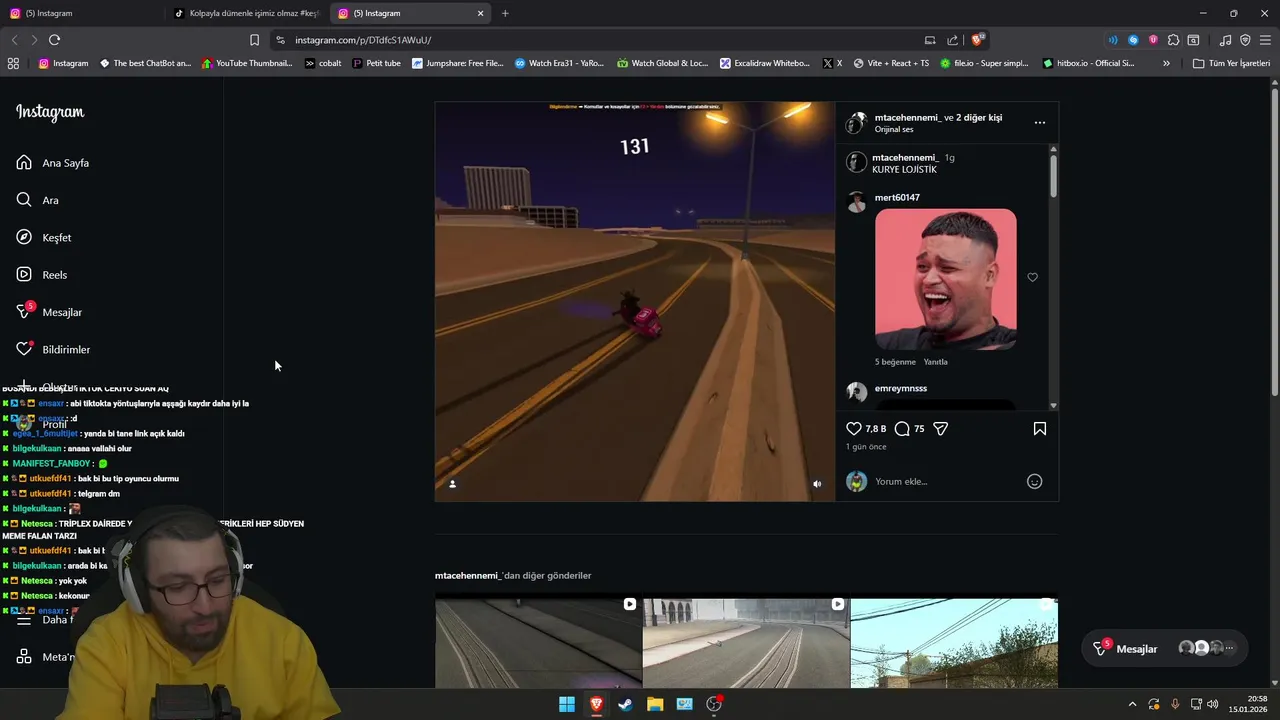Reply to mert60147 via Yanıtla

pyautogui.click(x=936, y=362)
